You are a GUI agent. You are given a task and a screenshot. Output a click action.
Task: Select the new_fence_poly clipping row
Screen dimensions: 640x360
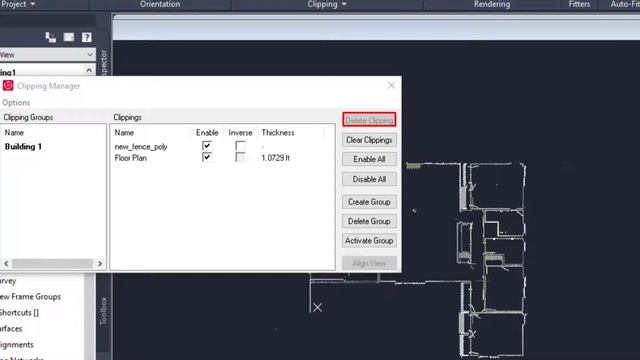141,147
